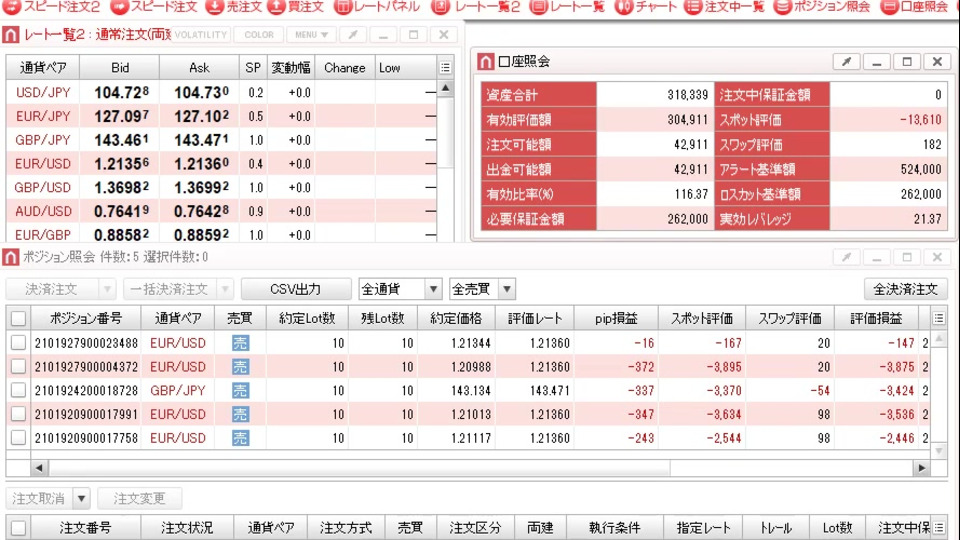The height and width of the screenshot is (540, 960).
Task: Click the 買注文 toolbar item
Action: [296, 7]
